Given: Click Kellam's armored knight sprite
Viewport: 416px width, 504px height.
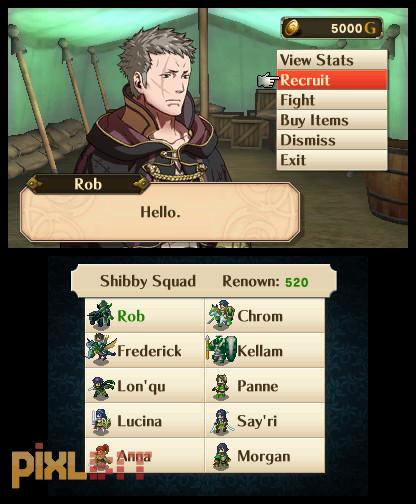Looking at the screenshot, I should pyautogui.click(x=221, y=350).
